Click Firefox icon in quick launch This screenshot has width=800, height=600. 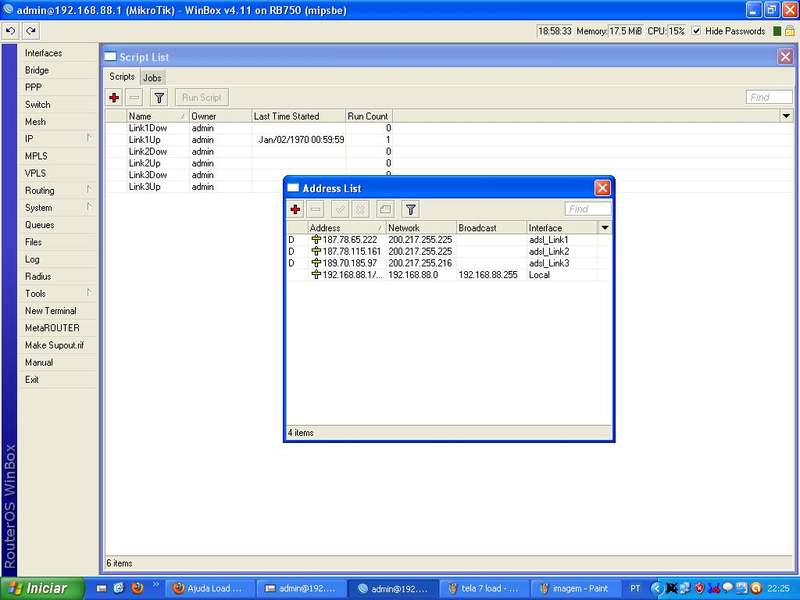(x=137, y=588)
